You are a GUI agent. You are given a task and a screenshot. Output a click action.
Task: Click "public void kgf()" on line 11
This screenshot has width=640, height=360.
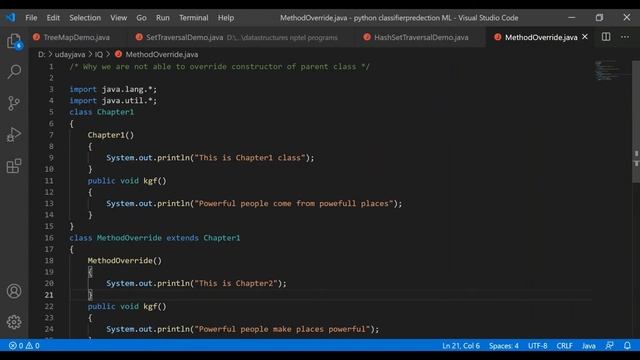127,180
